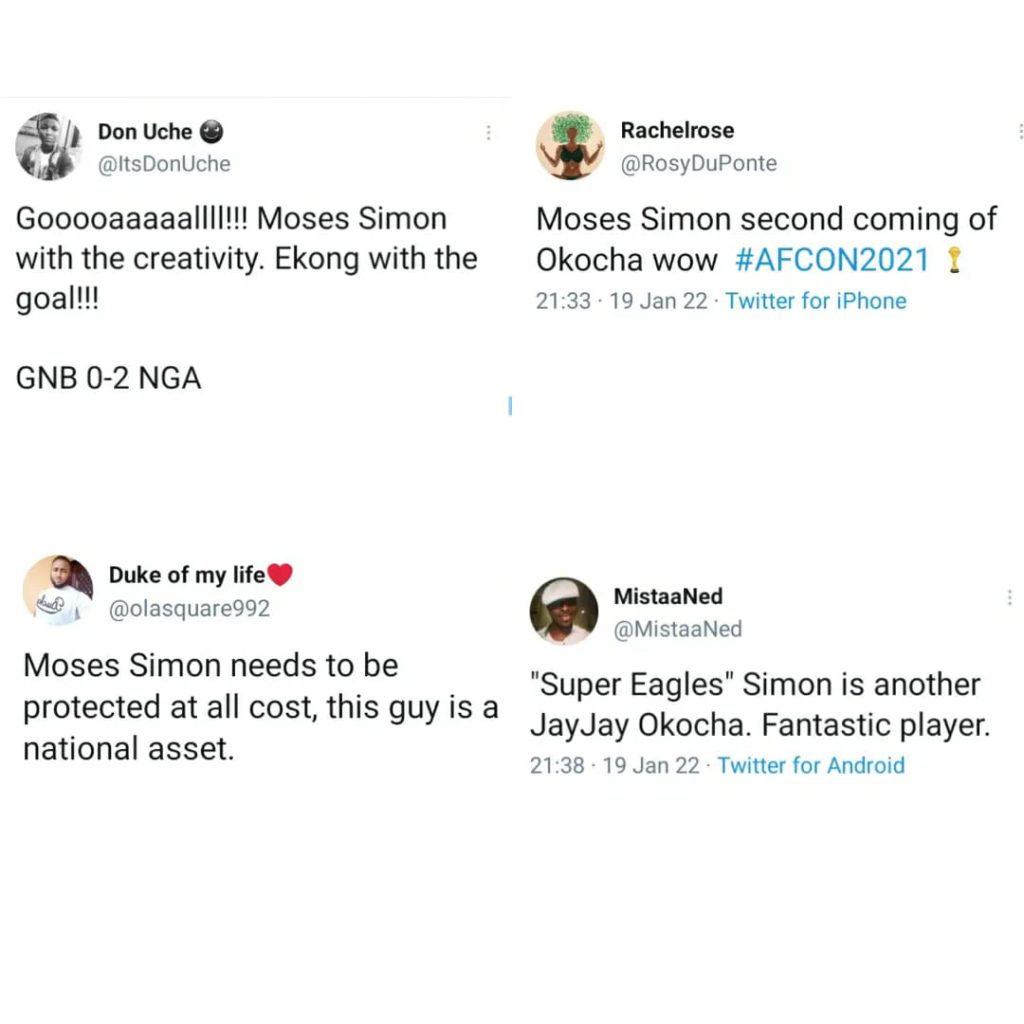Click MistaaNed's profile picture
Screen dimensions: 1024x1024
[x=563, y=611]
